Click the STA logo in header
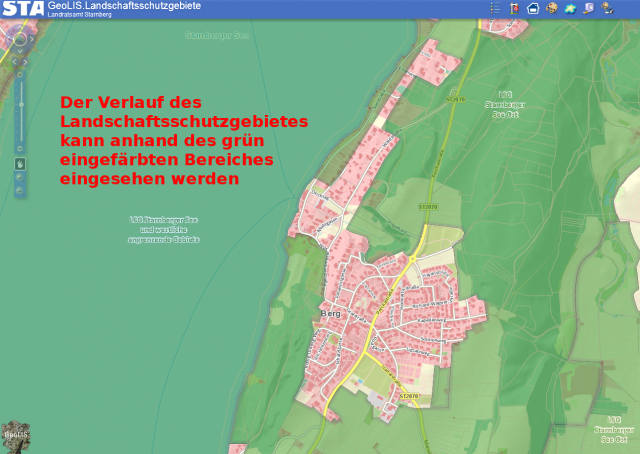Image resolution: width=640 pixels, height=454 pixels. [x=22, y=9]
